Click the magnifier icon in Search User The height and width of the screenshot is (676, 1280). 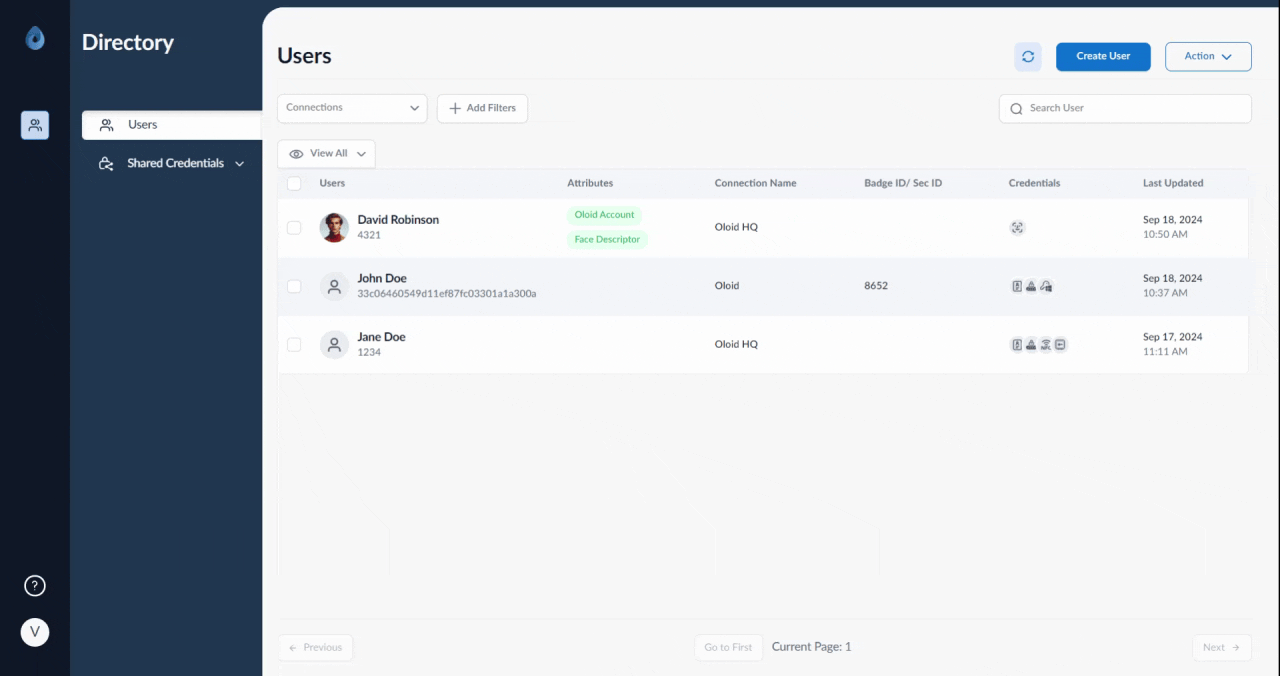[1017, 108]
